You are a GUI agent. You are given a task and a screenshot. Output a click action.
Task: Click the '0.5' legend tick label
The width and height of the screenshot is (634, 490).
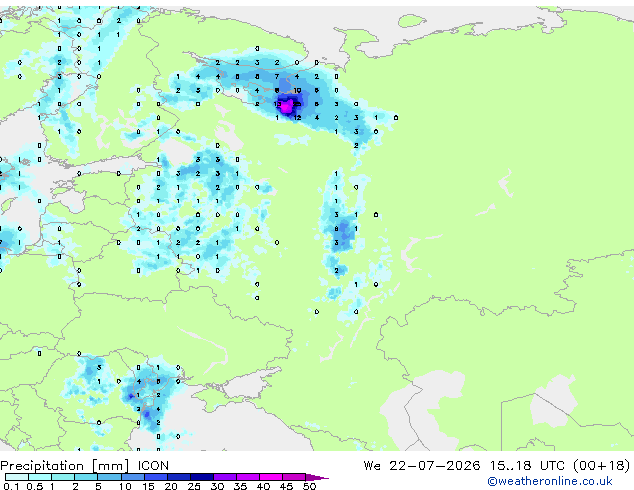(x=35, y=486)
